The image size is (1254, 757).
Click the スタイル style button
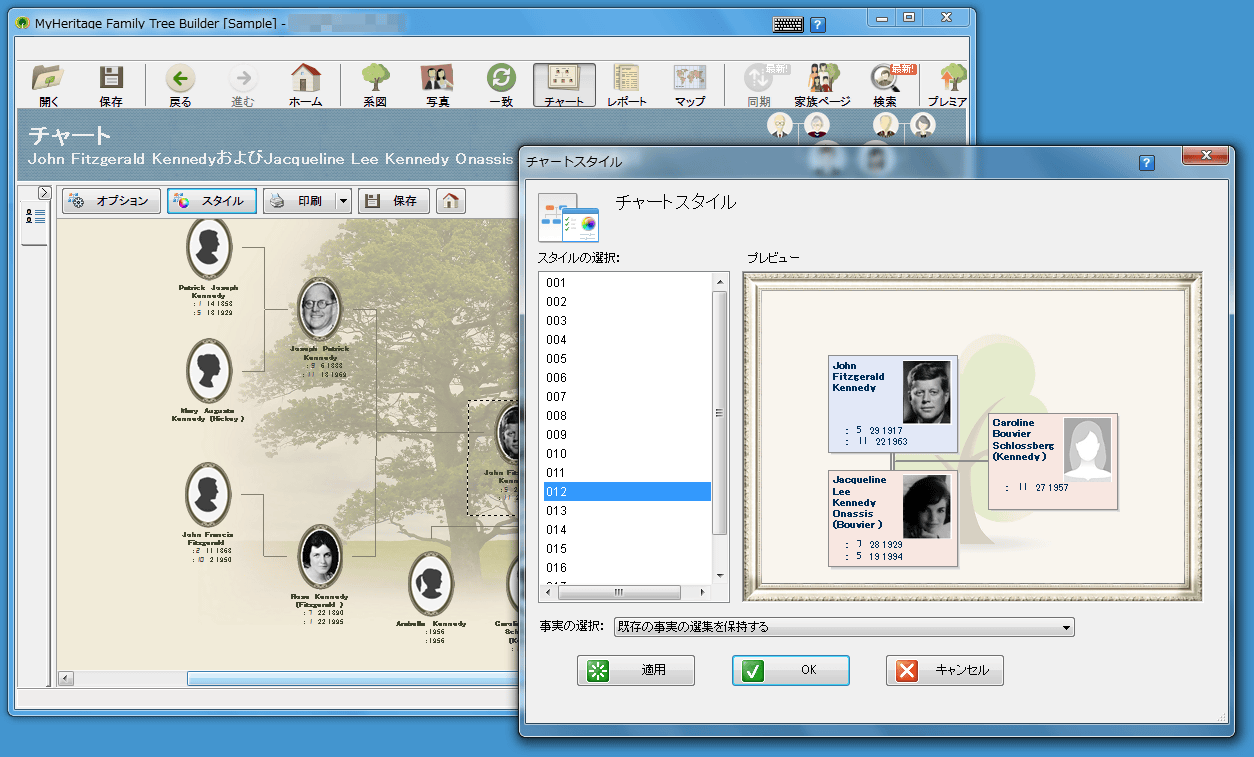pyautogui.click(x=212, y=201)
